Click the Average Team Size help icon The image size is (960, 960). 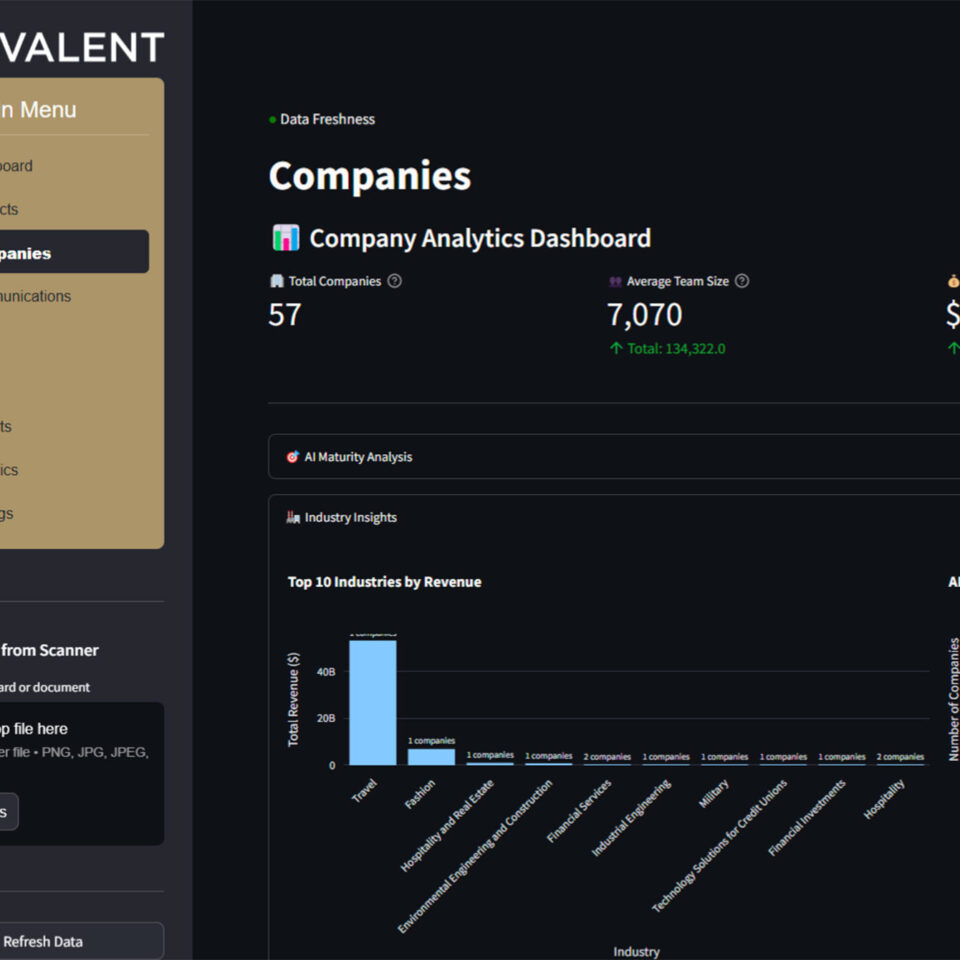742,282
